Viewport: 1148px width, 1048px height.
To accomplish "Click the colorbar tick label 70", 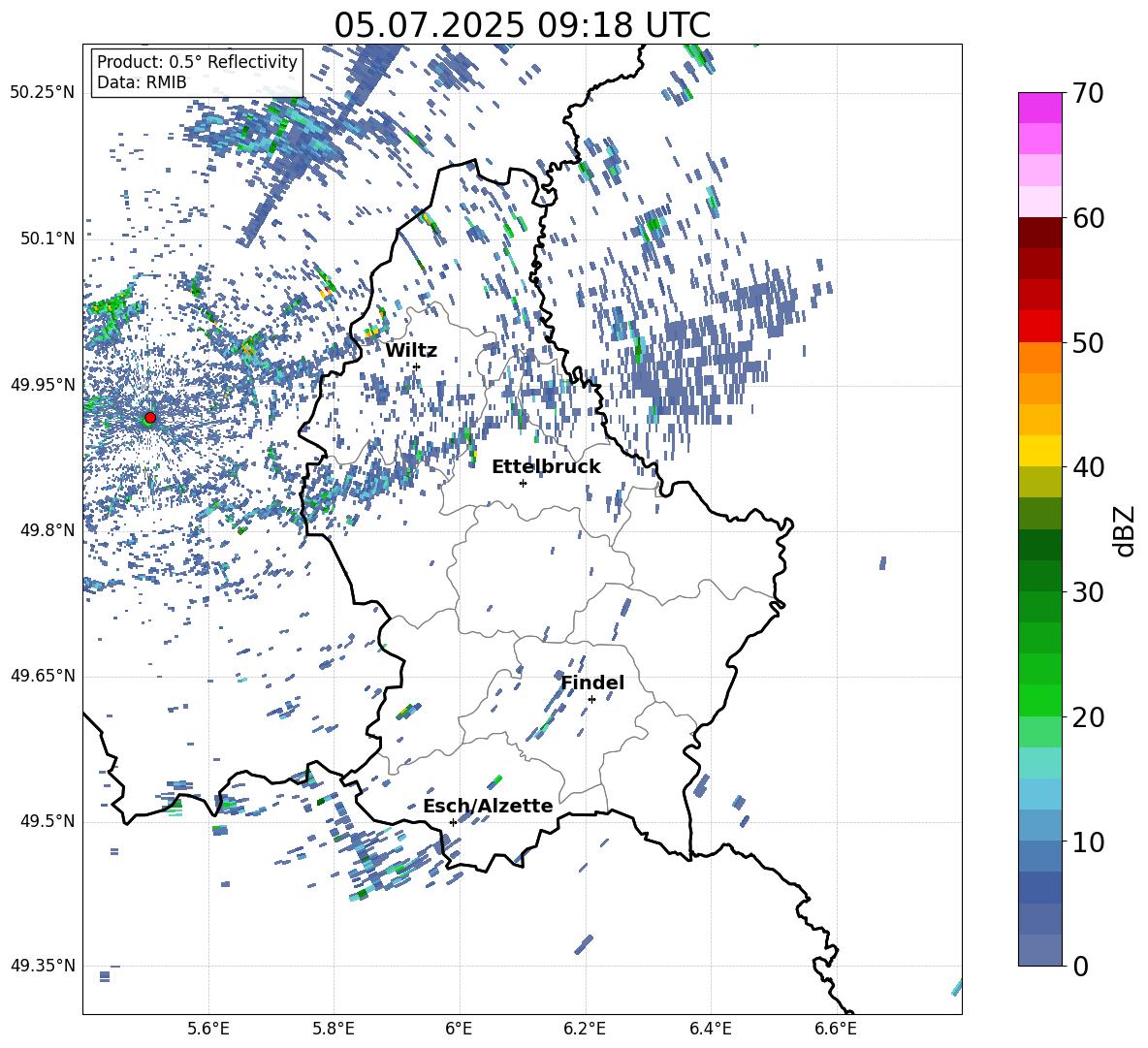I will 1088,93.
